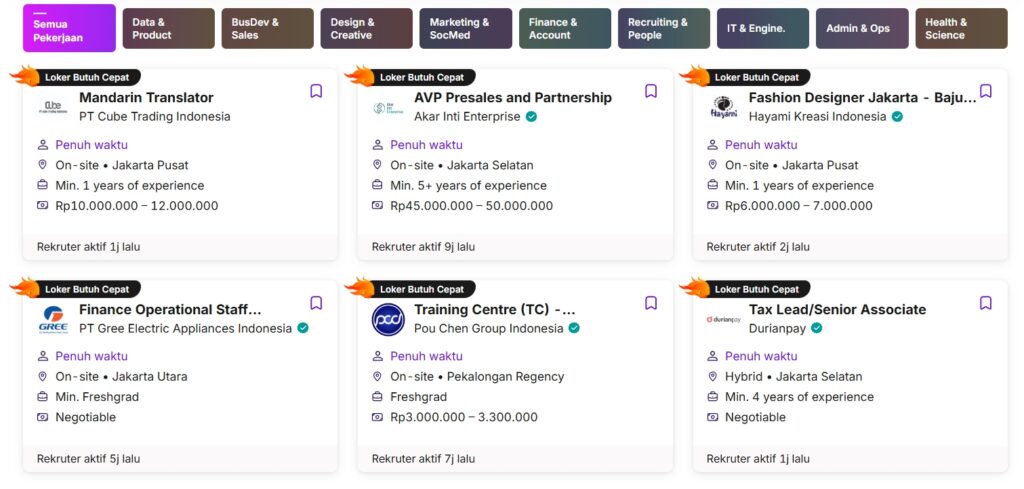Switch to Data & Product category
Viewport: 1024px width, 489px height.
click(x=168, y=28)
